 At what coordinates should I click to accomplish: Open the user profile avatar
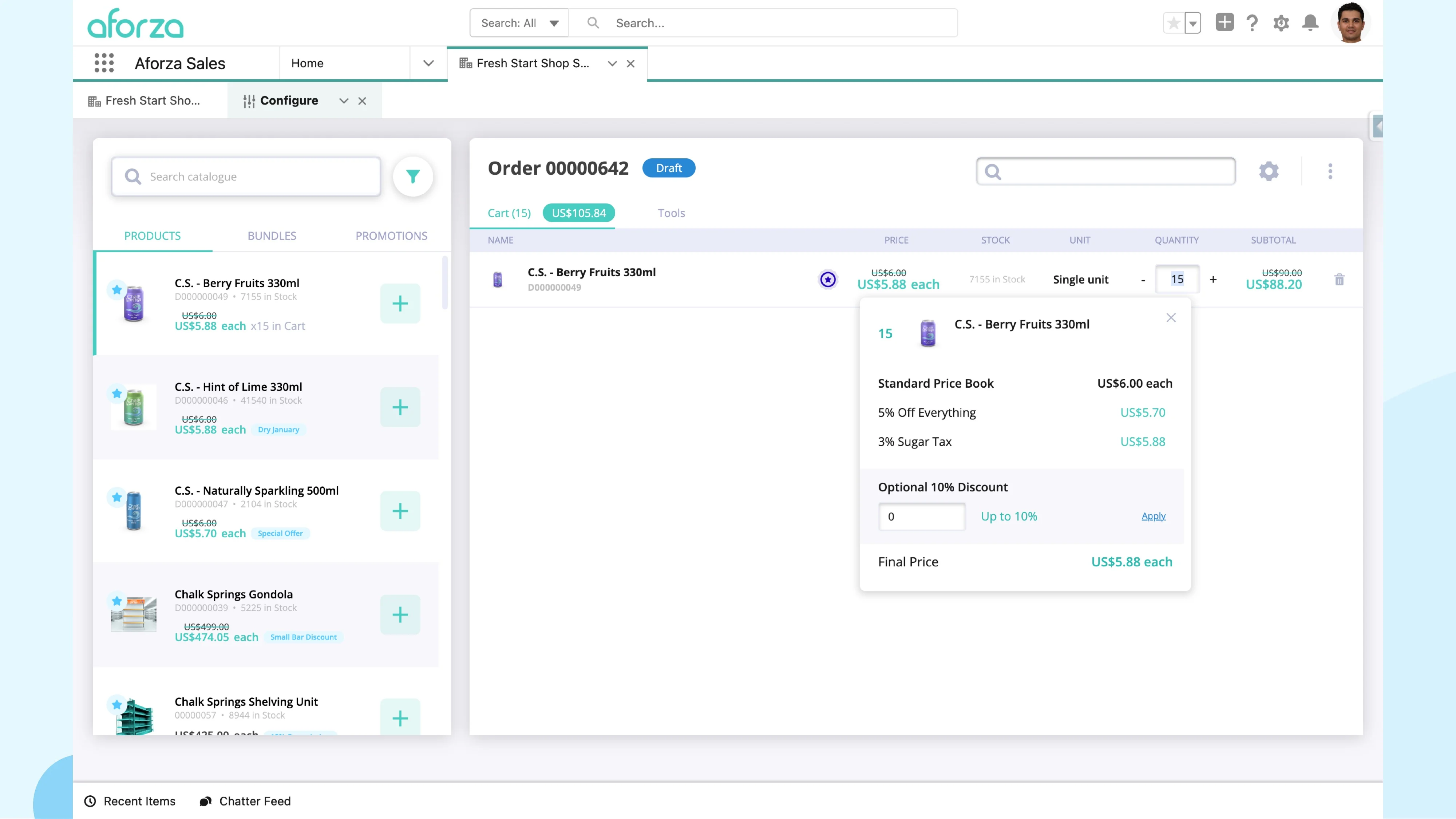click(x=1351, y=23)
